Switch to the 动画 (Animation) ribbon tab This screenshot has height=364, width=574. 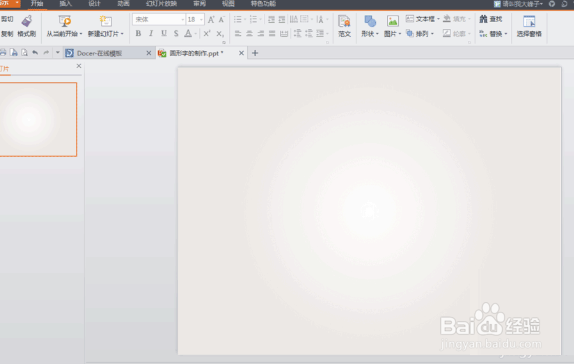(123, 4)
